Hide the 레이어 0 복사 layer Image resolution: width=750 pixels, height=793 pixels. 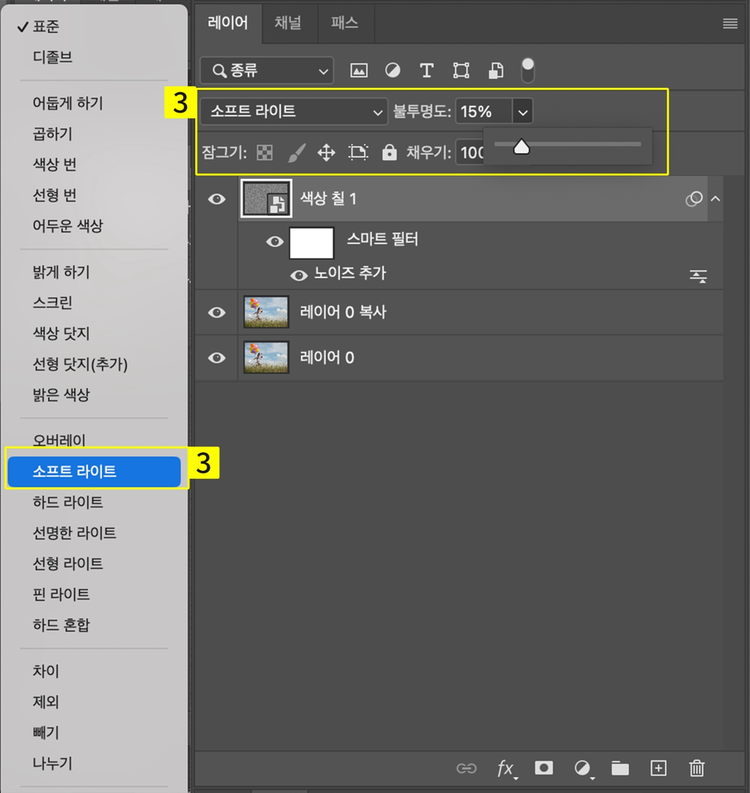point(216,313)
